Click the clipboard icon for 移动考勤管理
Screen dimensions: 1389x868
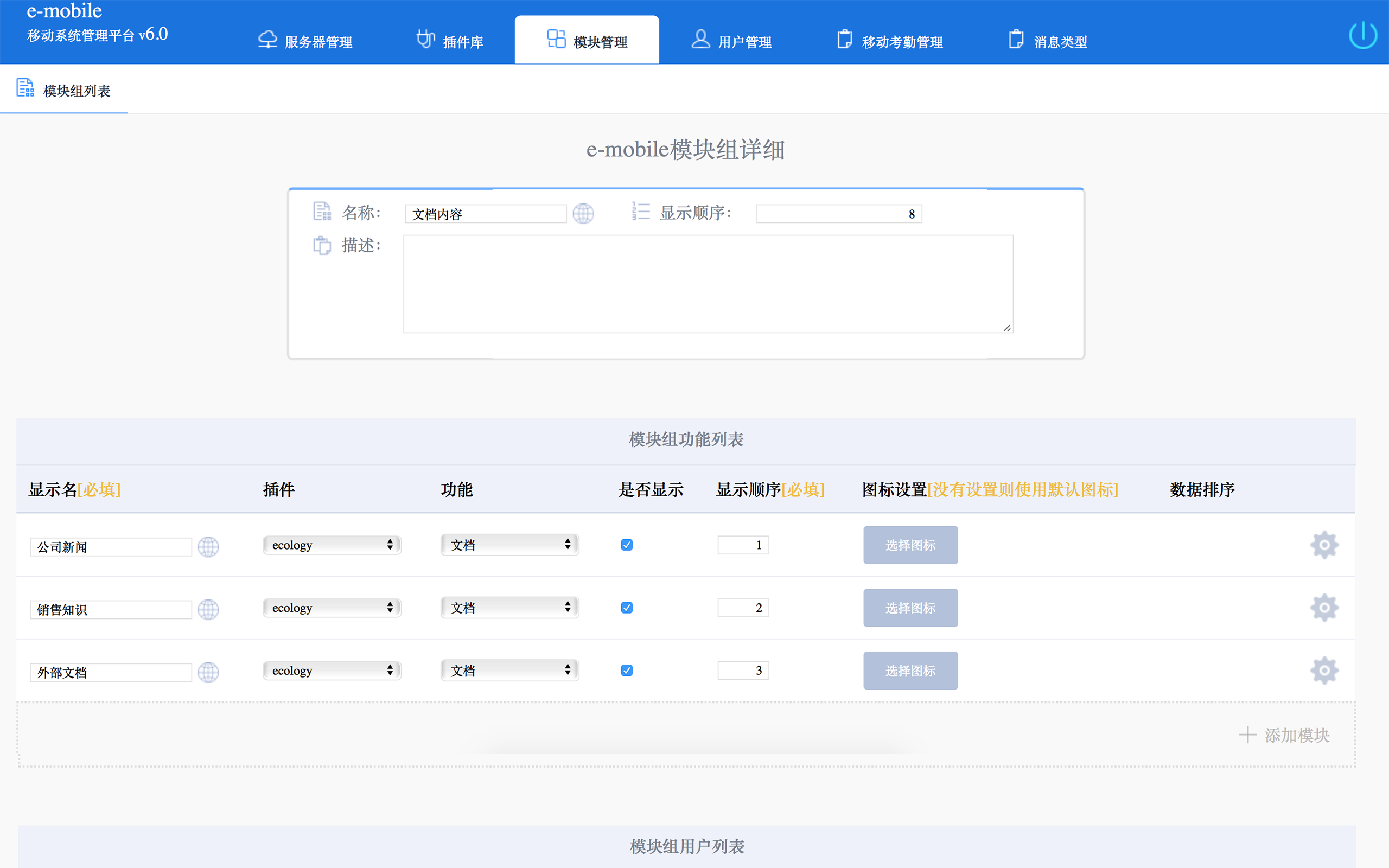tap(844, 39)
